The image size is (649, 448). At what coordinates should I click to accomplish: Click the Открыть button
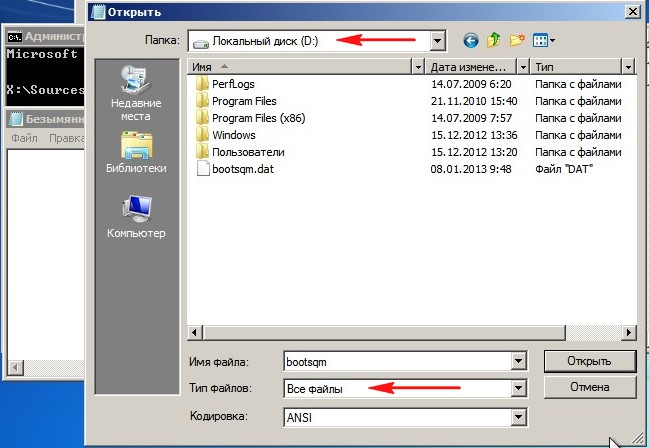[x=590, y=361]
